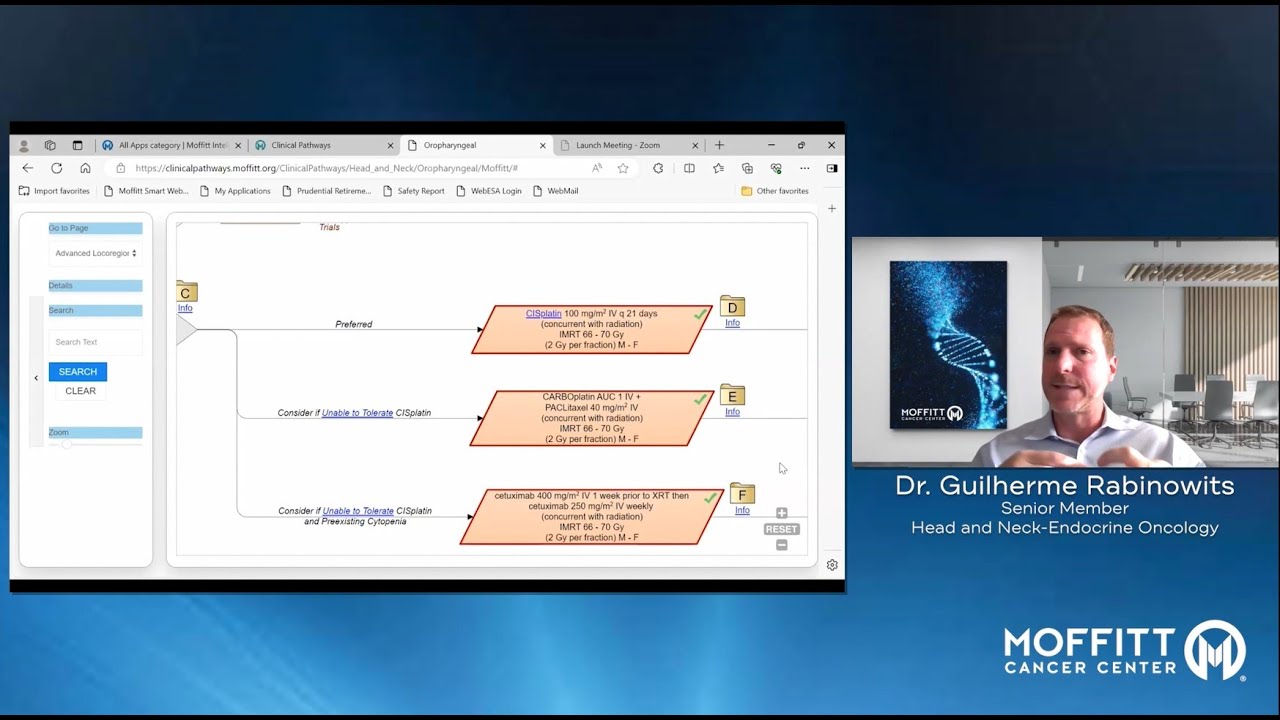The width and height of the screenshot is (1280, 720).
Task: Open browser essentials heart icon
Action: 776,168
